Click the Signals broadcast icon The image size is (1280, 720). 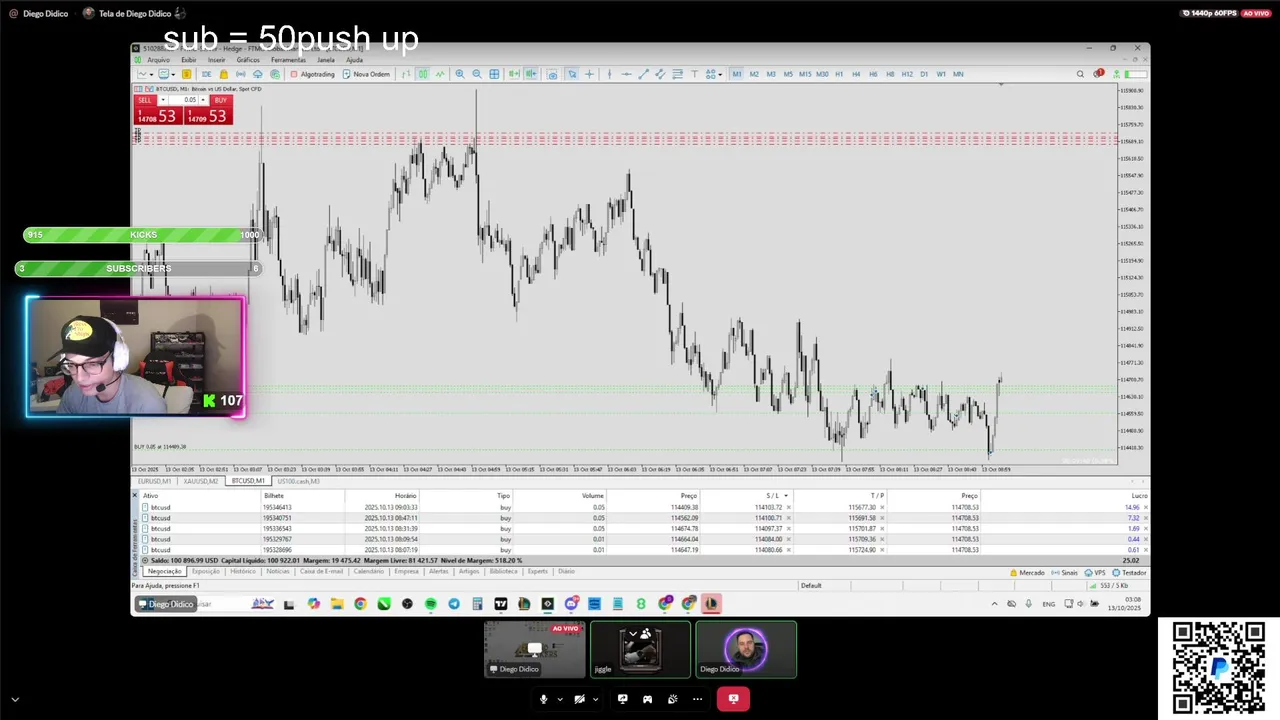click(240, 74)
